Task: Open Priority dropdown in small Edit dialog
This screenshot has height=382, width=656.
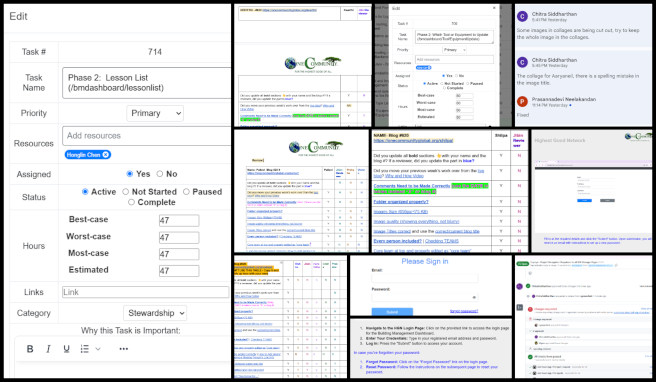Action: 454,50
